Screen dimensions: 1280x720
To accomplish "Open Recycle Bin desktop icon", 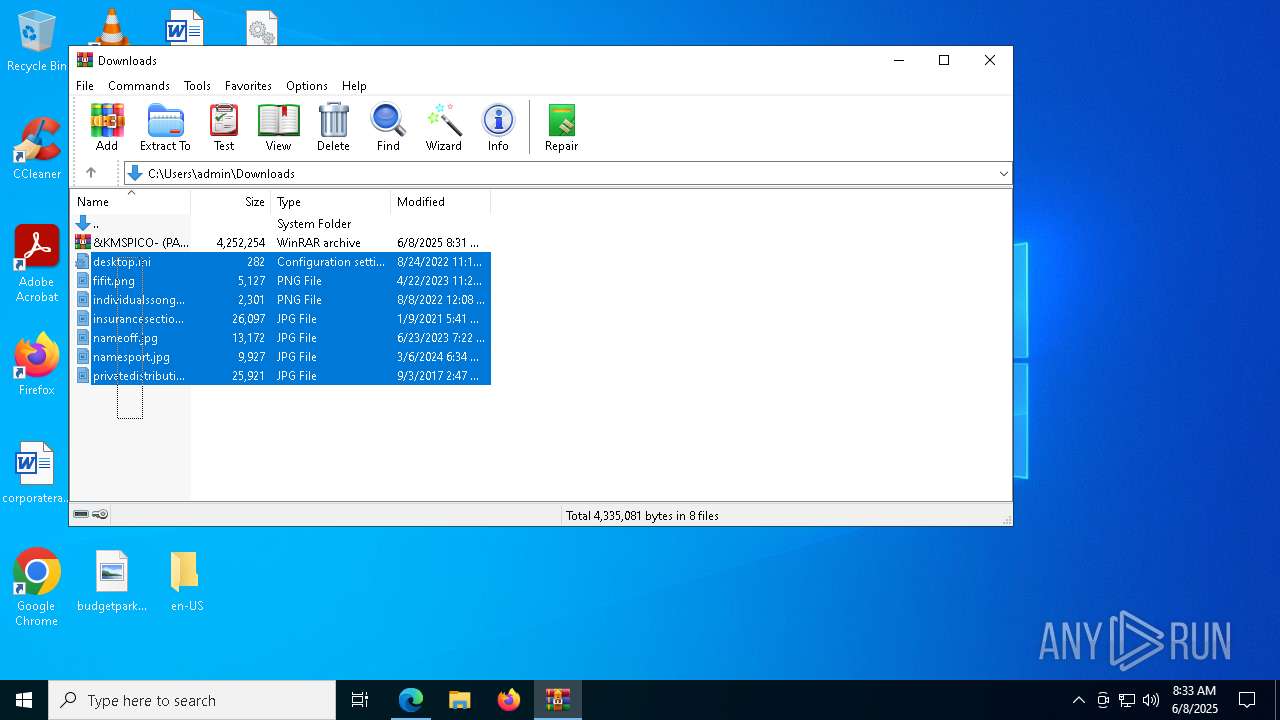I will (37, 42).
